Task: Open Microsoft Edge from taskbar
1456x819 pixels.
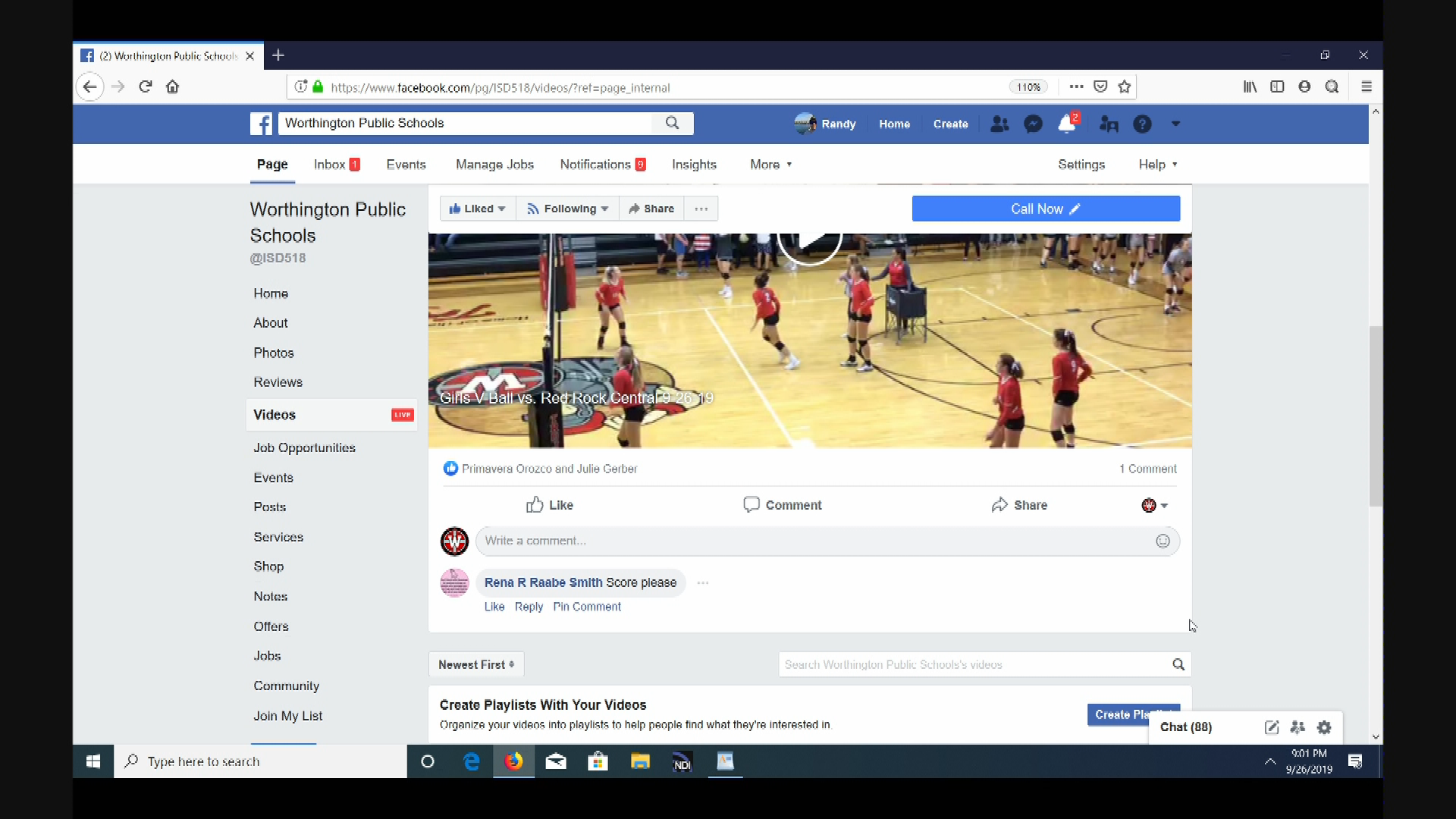Action: (x=471, y=761)
